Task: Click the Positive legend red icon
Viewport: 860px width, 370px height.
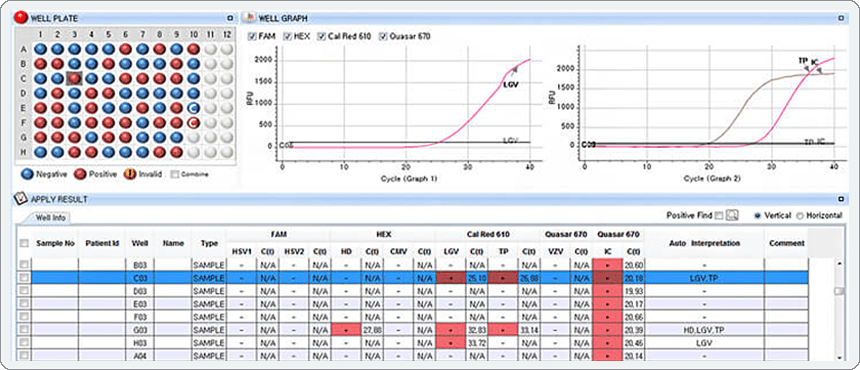Action: click(79, 174)
